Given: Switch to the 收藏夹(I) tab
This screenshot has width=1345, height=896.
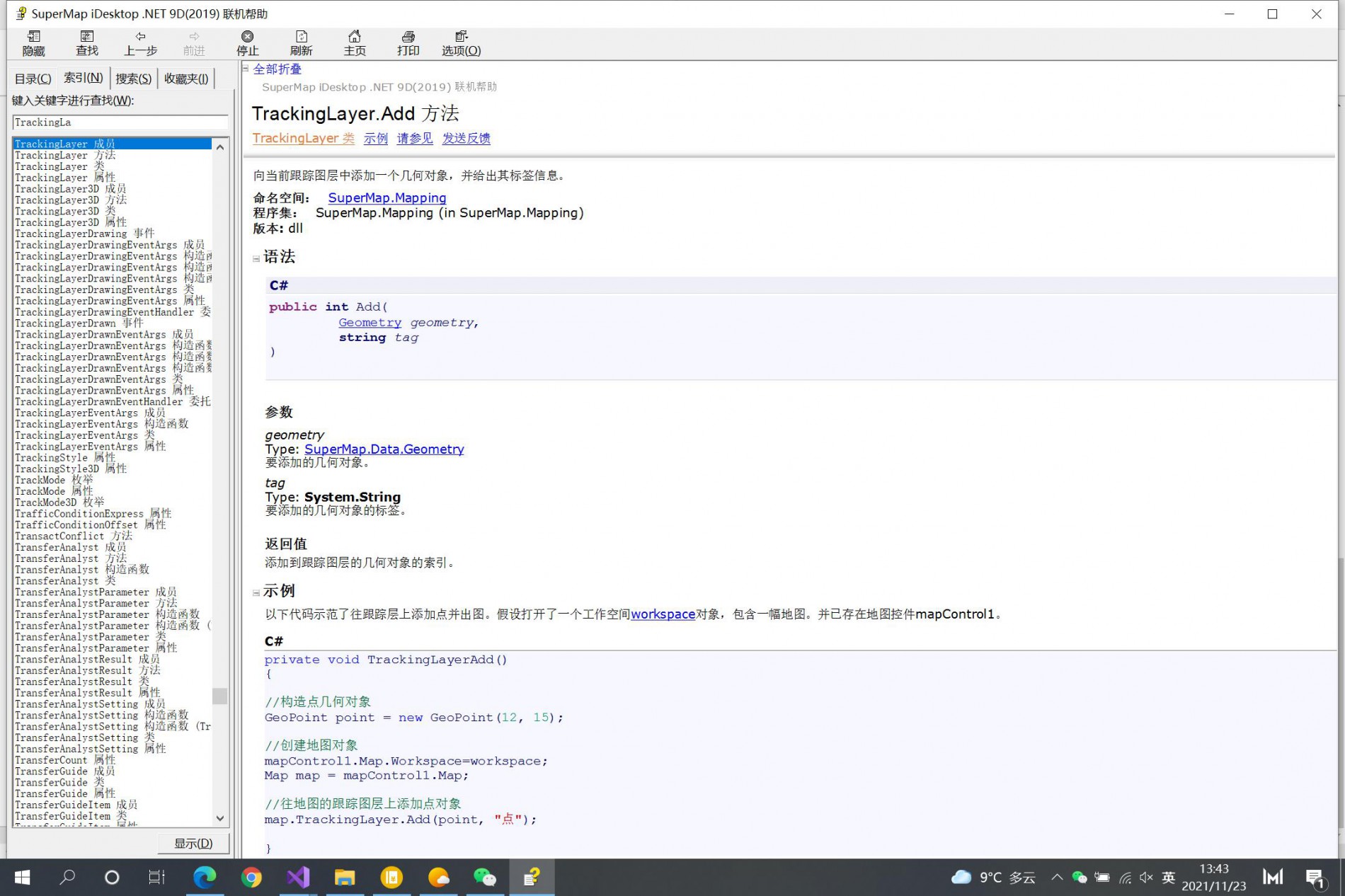Looking at the screenshot, I should click(x=186, y=79).
